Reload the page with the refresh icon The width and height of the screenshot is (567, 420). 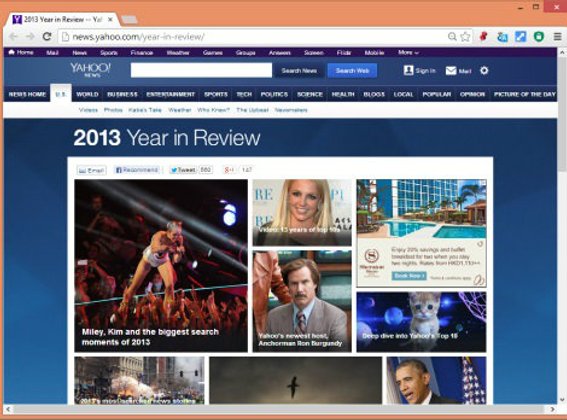click(47, 37)
